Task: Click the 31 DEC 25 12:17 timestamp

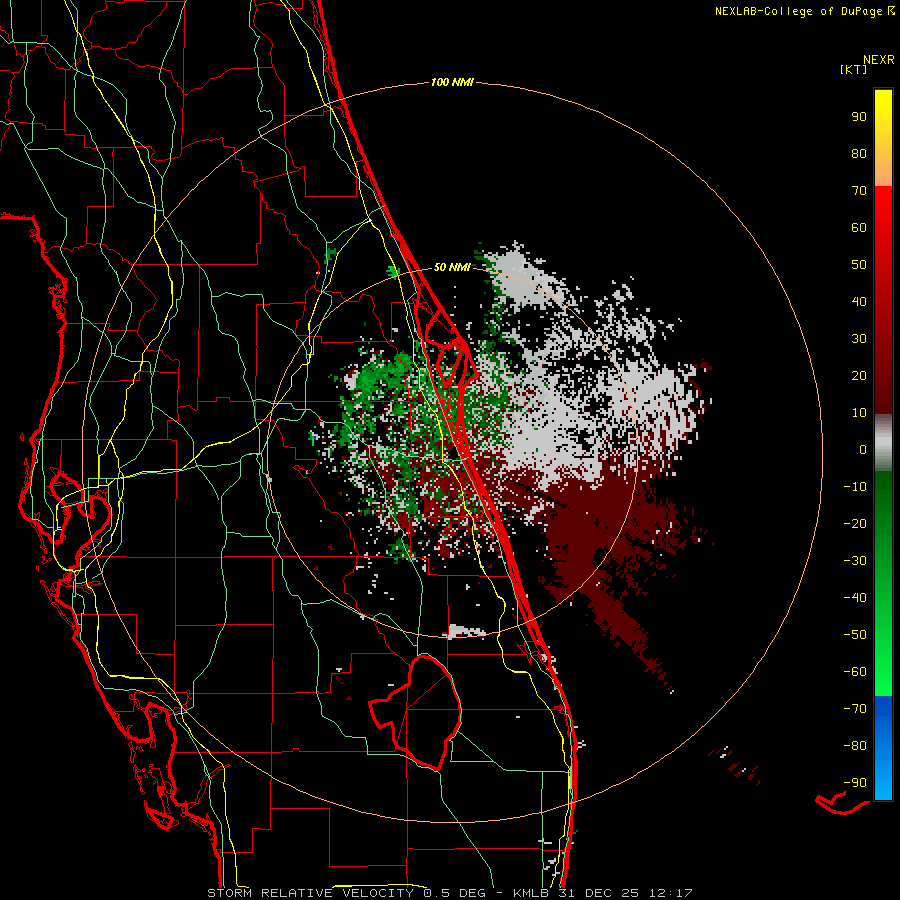Action: tap(624, 893)
